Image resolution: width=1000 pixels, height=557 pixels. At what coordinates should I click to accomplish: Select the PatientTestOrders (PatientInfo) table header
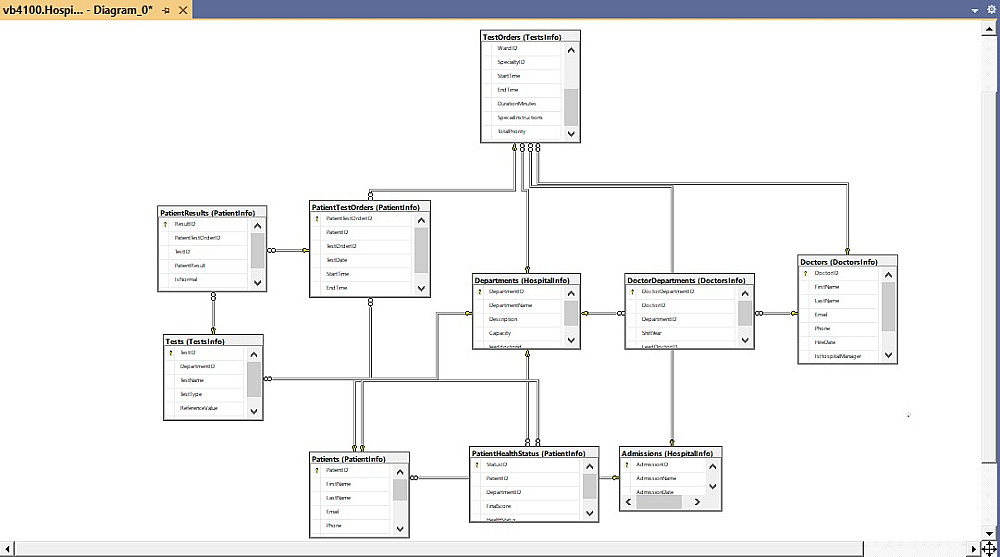point(370,207)
